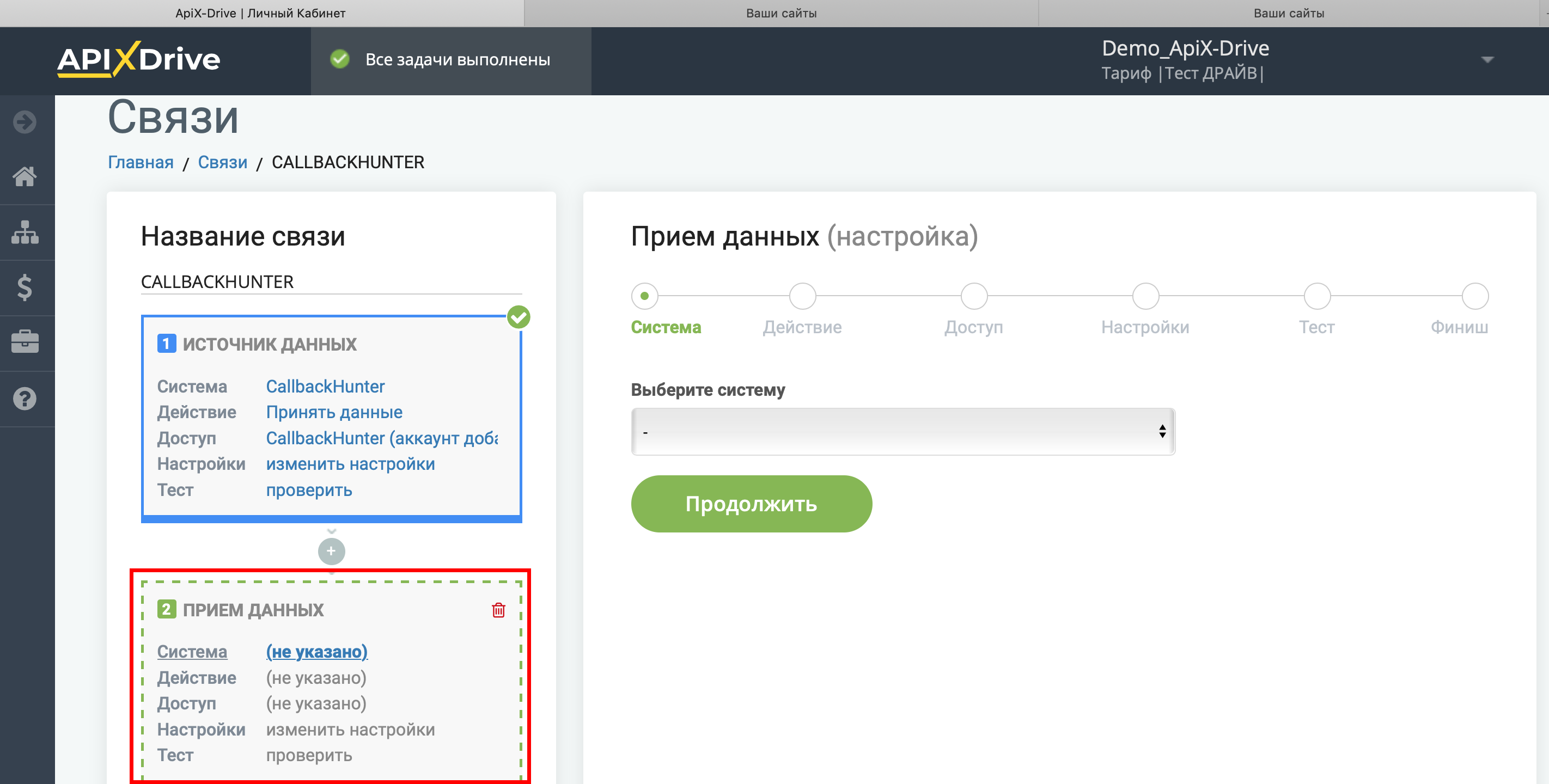The image size is (1549, 784).
Task: Select the Тест step circle
Action: pyautogui.click(x=1317, y=296)
